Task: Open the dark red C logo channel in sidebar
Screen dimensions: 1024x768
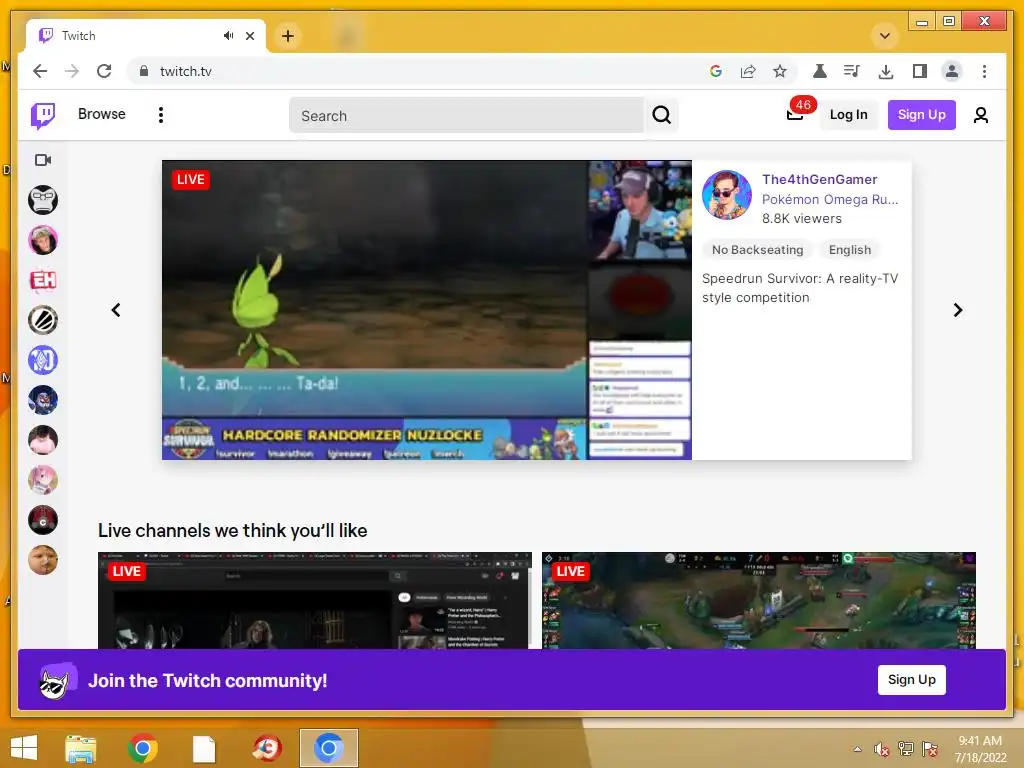Action: click(x=43, y=520)
